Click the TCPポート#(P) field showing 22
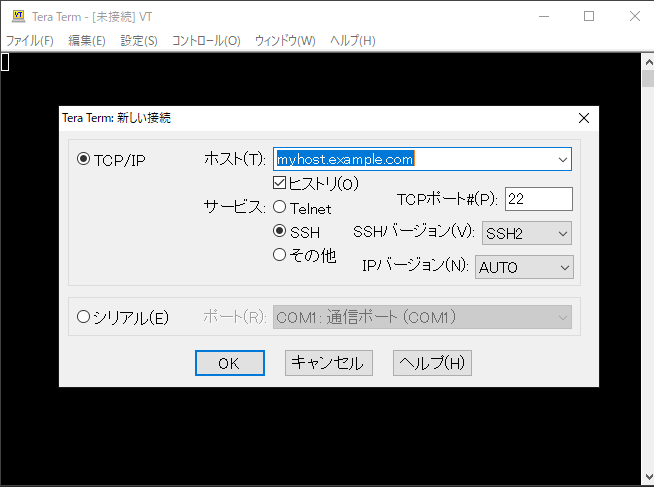This screenshot has height=487, width=654. click(539, 199)
